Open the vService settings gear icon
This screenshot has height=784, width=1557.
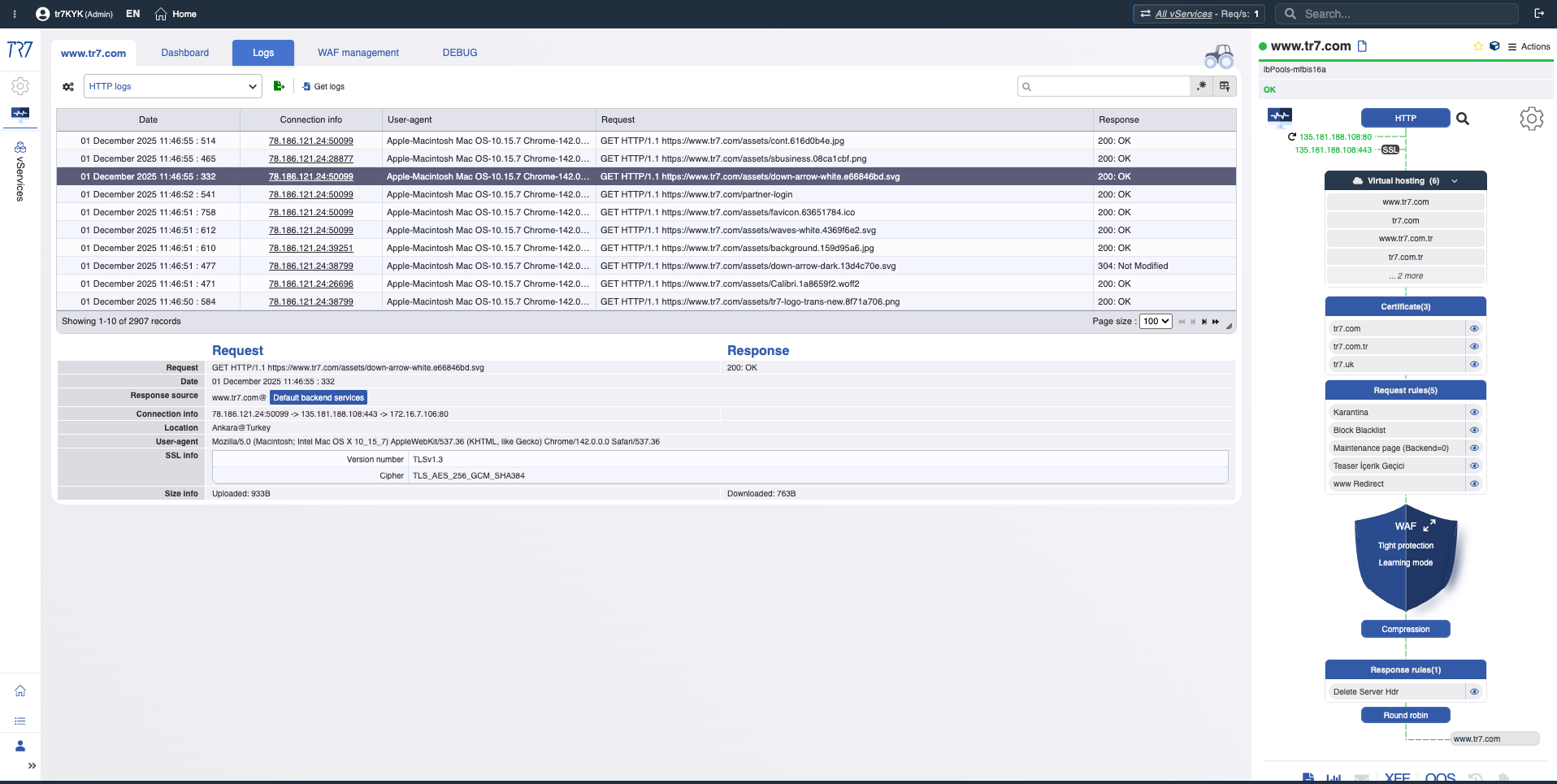pos(1532,119)
